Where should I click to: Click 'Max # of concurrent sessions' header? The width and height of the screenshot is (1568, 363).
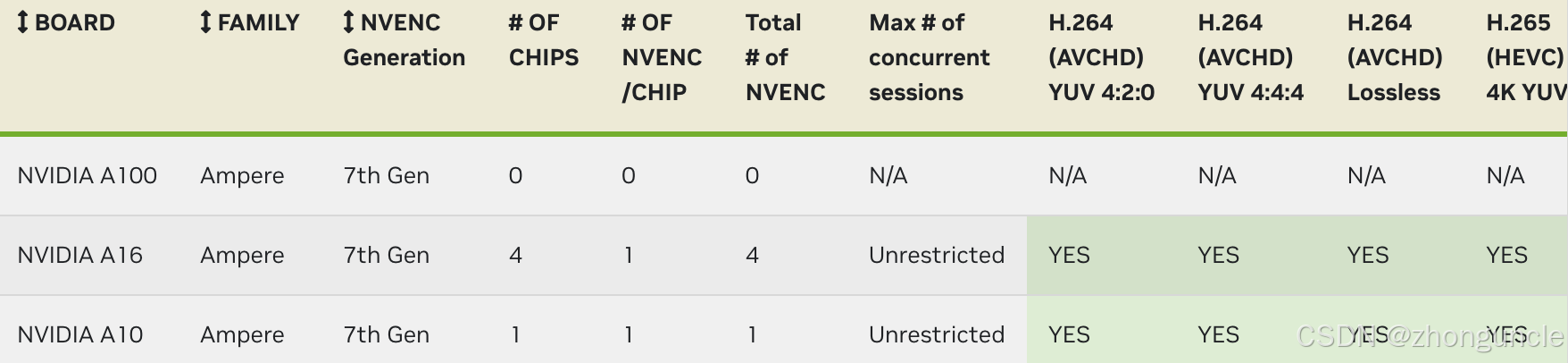coord(929,57)
